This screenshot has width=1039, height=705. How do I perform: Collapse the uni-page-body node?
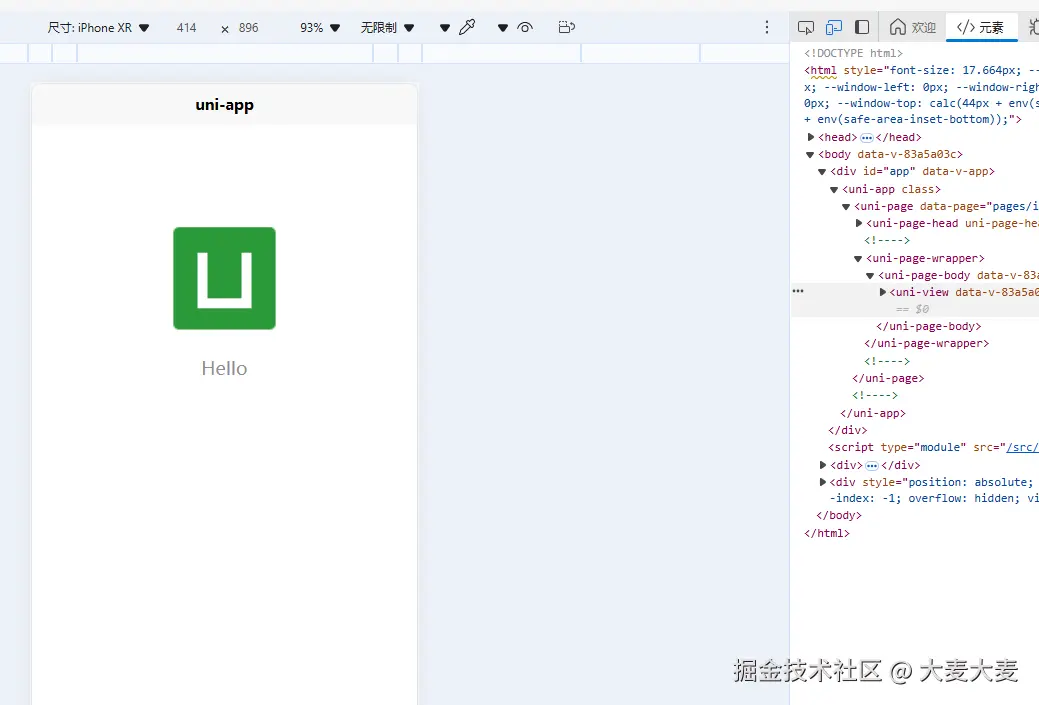tap(871, 276)
